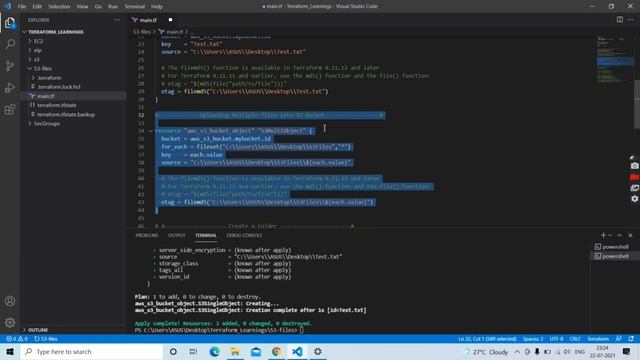Maximize the terminal panel
Viewport: 640px width, 360px height.
(x=620, y=235)
